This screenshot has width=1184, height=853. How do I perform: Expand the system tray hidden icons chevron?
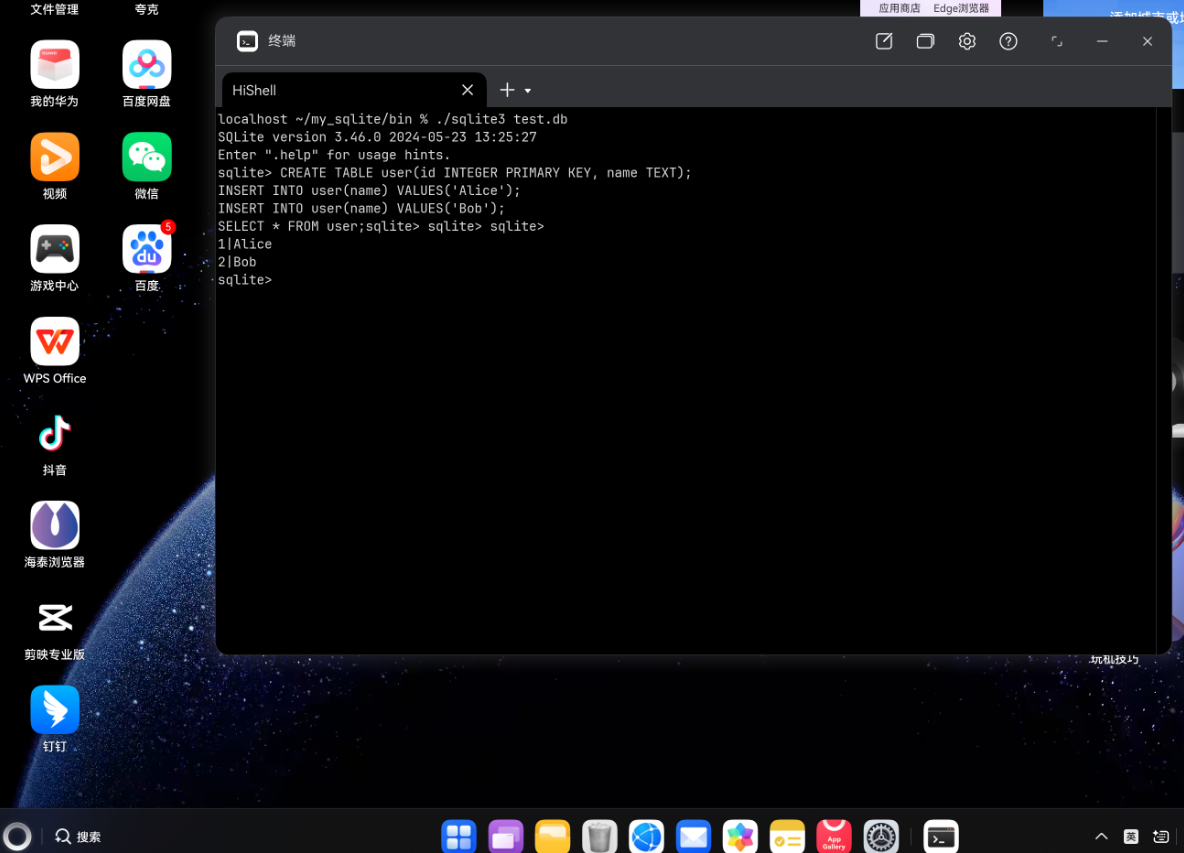coord(1101,836)
